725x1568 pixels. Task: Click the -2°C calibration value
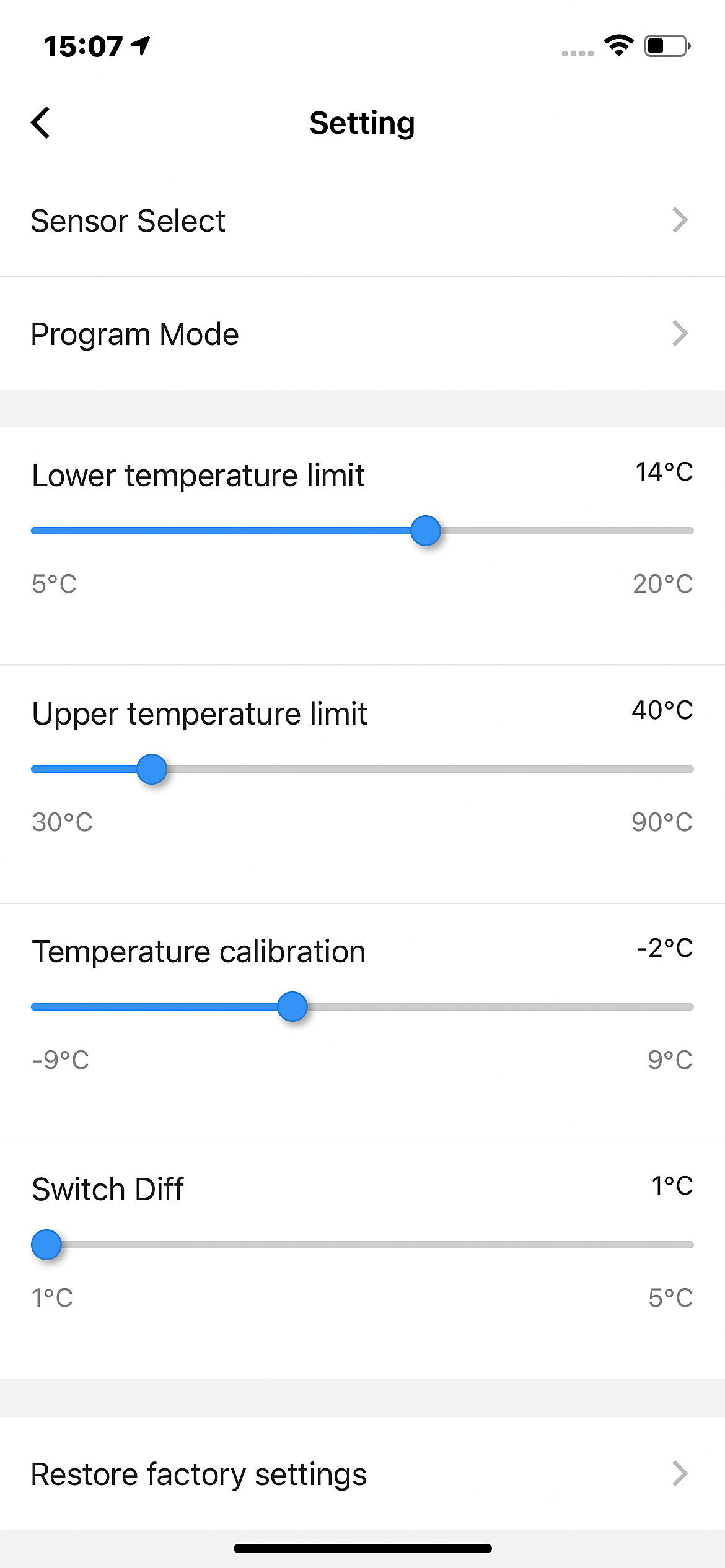664,948
